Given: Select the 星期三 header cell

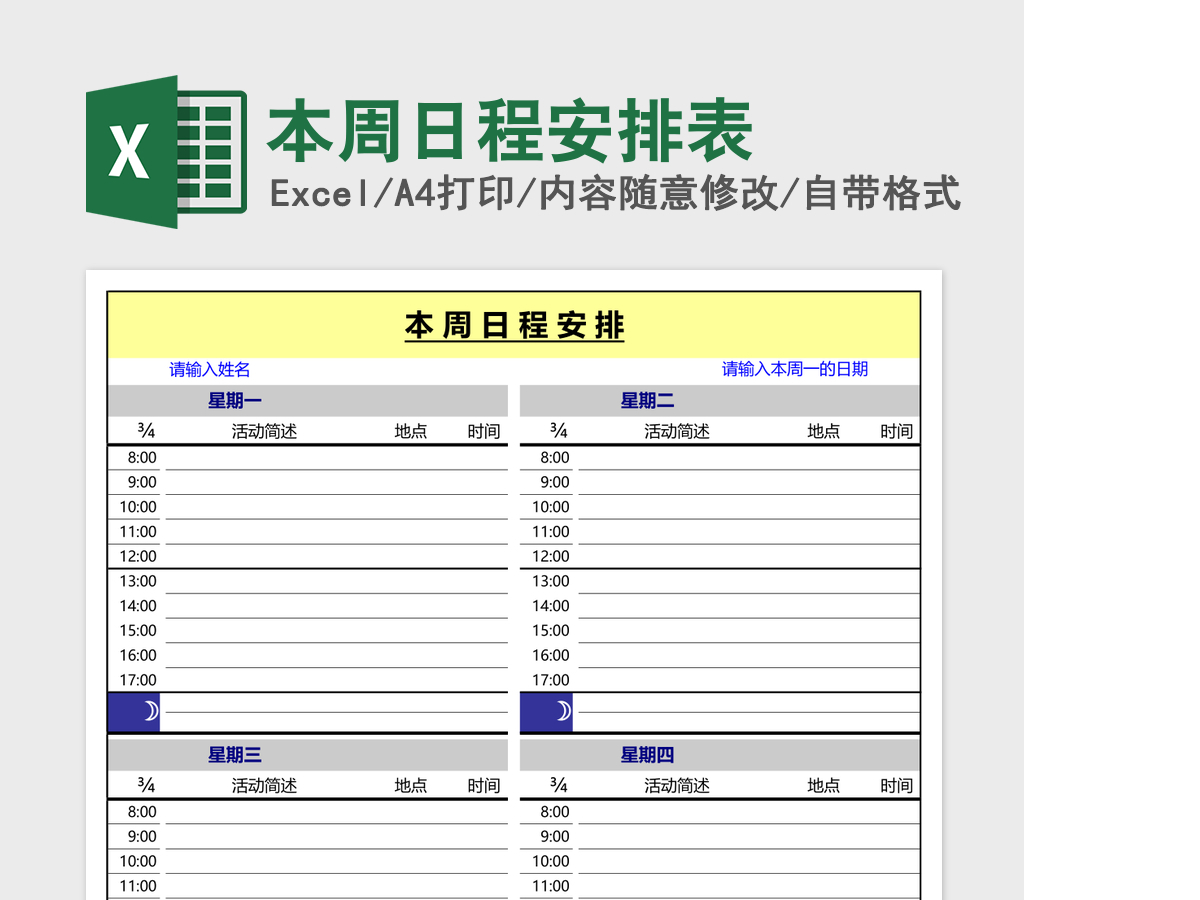Looking at the screenshot, I should 308,755.
